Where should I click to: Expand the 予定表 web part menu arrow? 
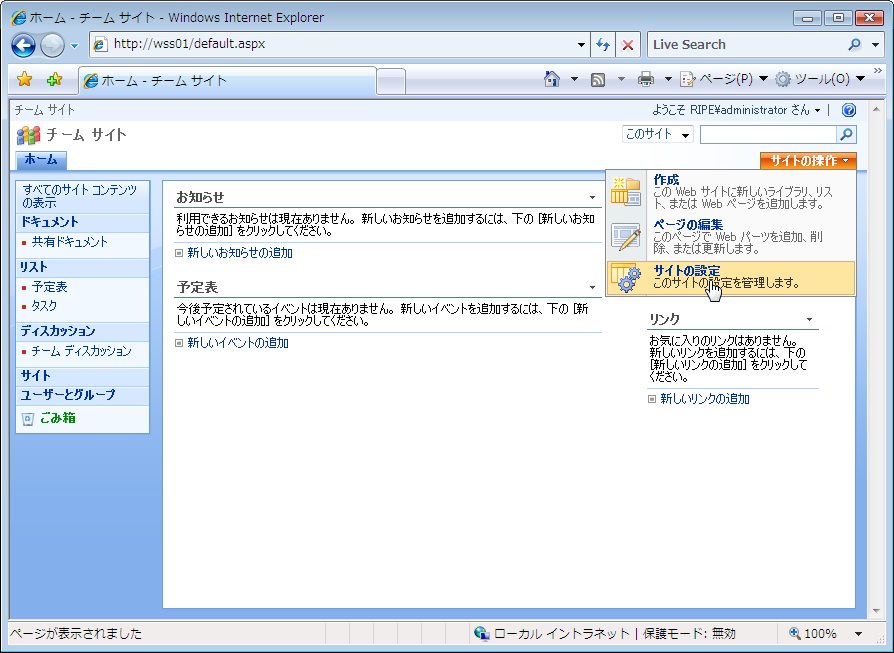(x=592, y=287)
